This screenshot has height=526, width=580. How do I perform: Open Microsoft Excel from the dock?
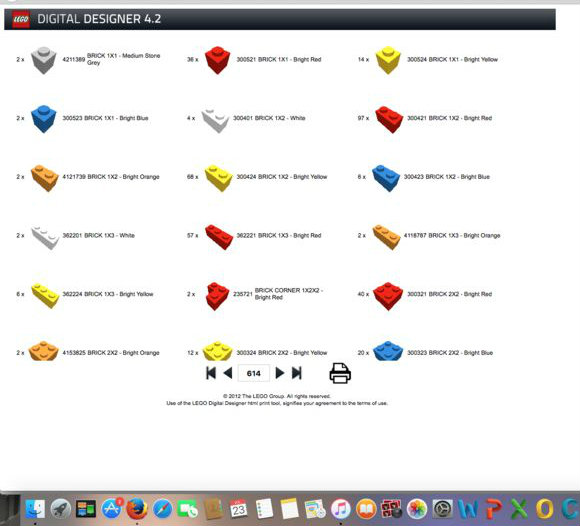[519, 509]
